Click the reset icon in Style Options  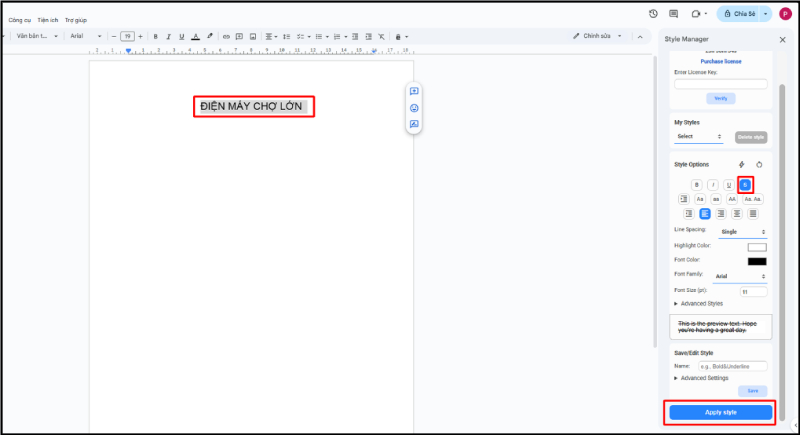[x=759, y=164]
